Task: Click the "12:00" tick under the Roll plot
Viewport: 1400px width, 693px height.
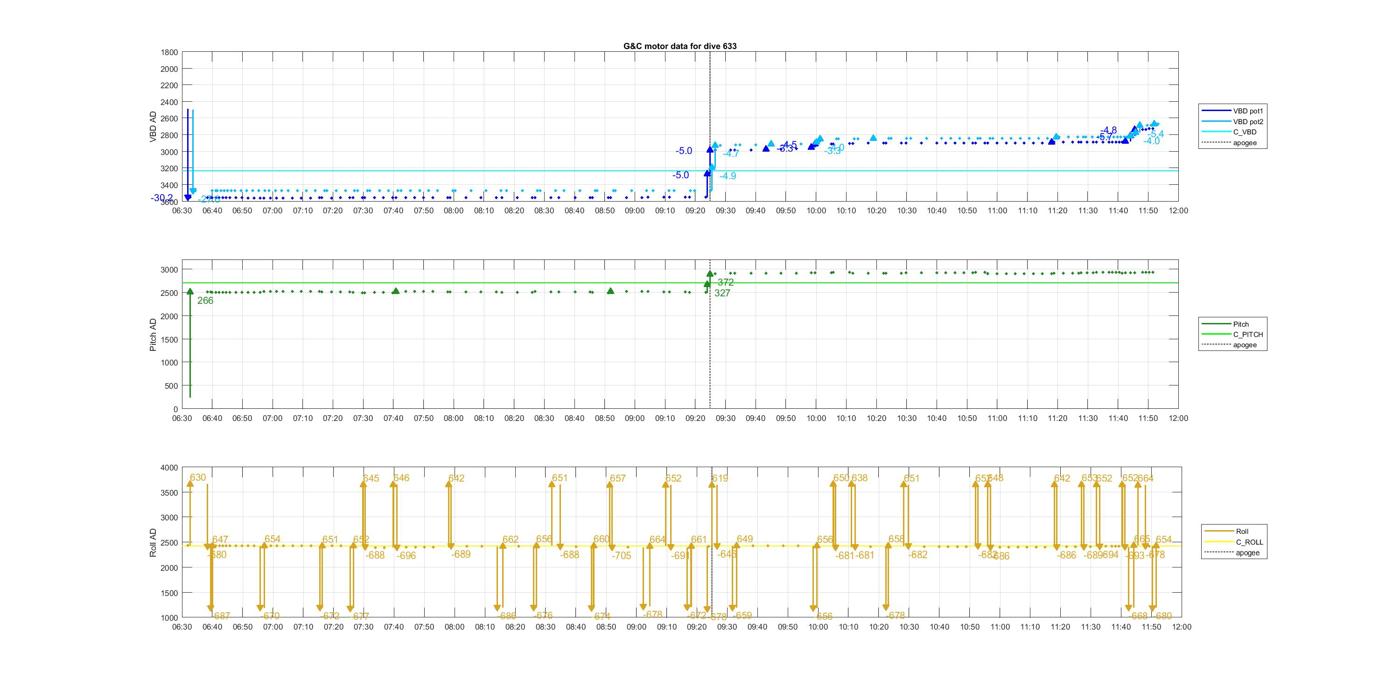Action: 1181,627
